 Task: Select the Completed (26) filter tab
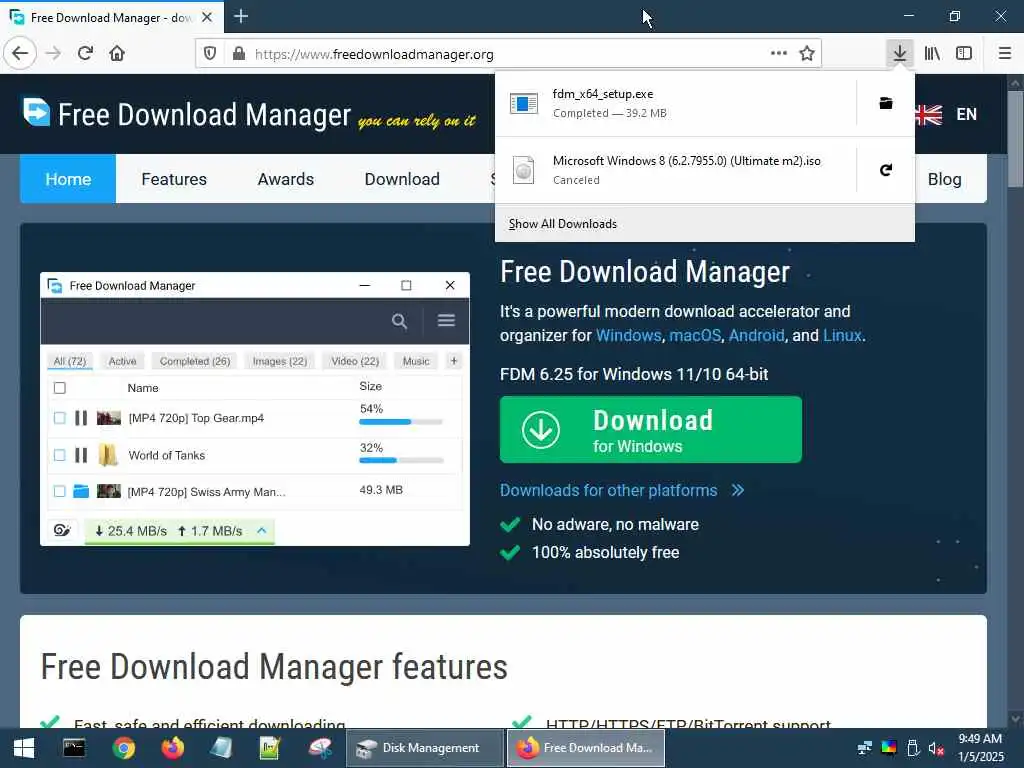[195, 361]
